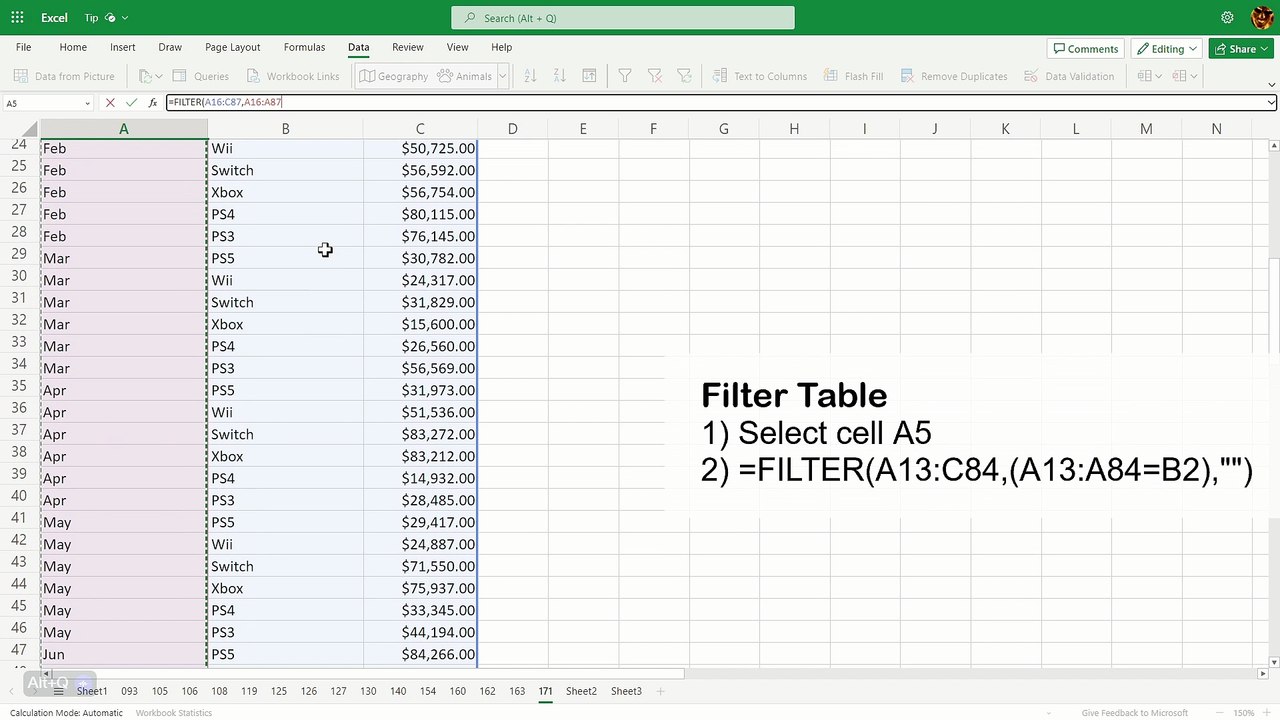
Task: Click the Reapply filter icon
Action: [x=685, y=76]
